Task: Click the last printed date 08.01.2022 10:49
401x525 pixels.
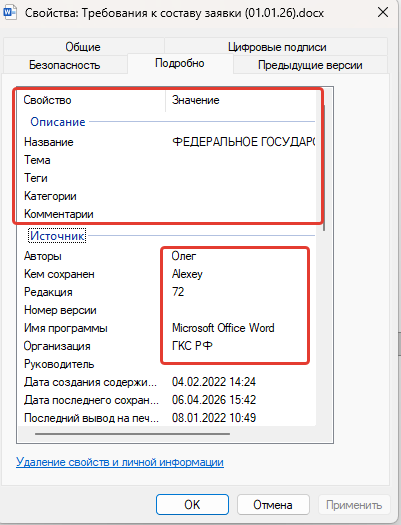Action: point(214,418)
